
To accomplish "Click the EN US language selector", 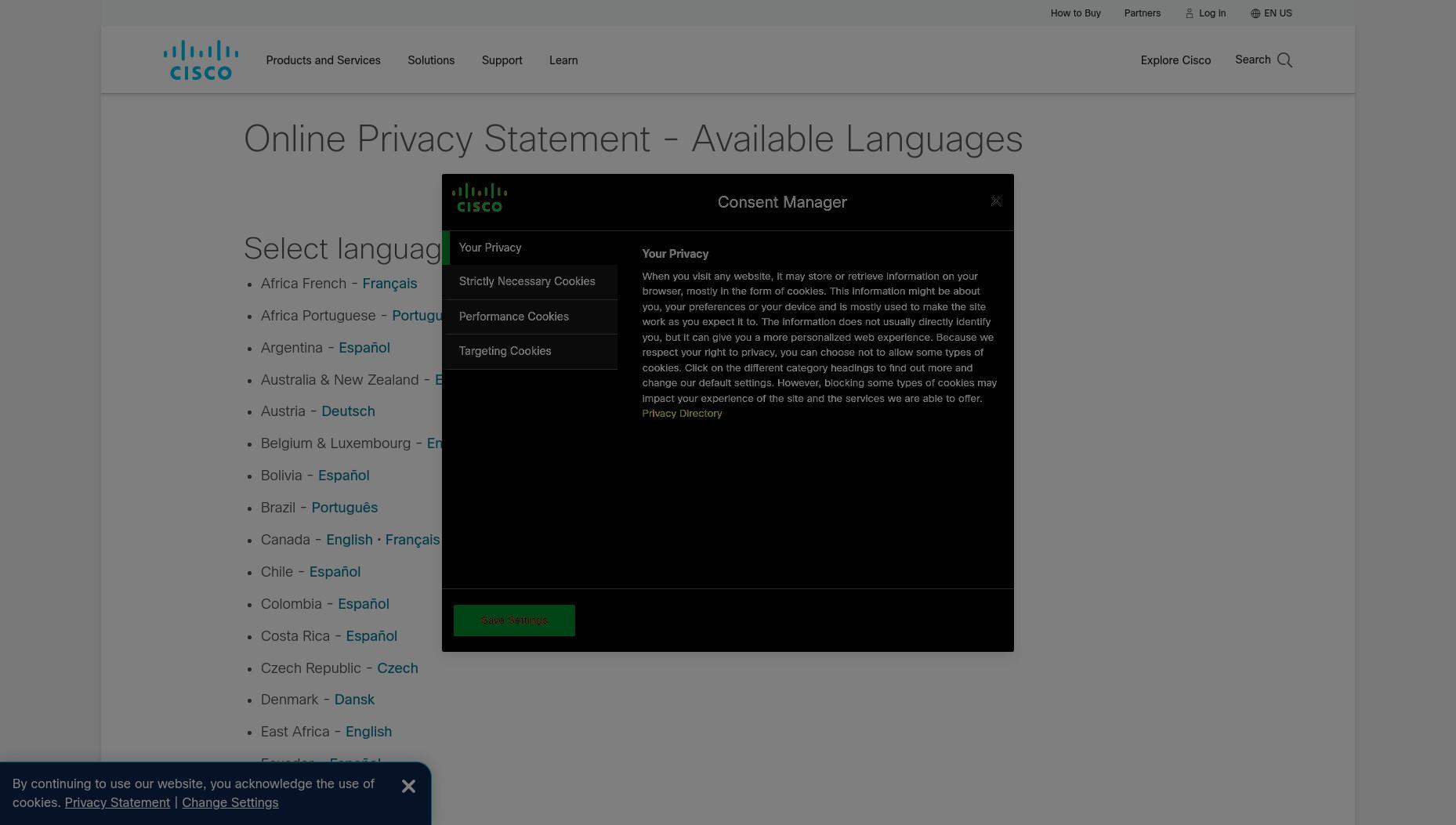I will click(1277, 13).
